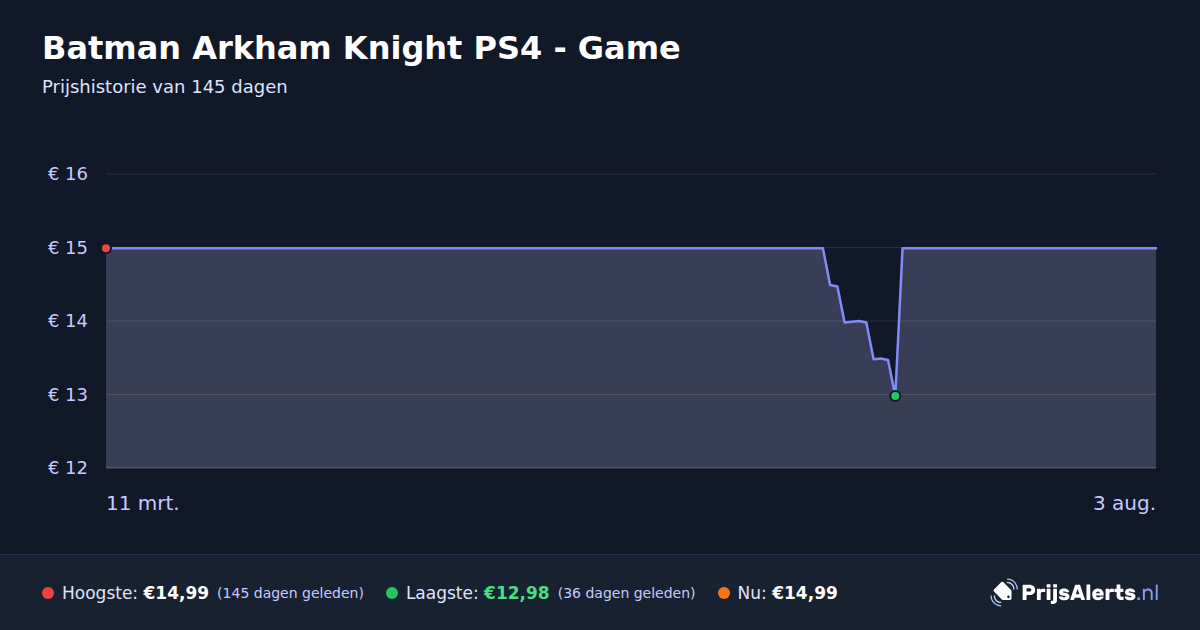The height and width of the screenshot is (630, 1200).
Task: Click the 3 aug. end date label
Action: [x=1124, y=504]
